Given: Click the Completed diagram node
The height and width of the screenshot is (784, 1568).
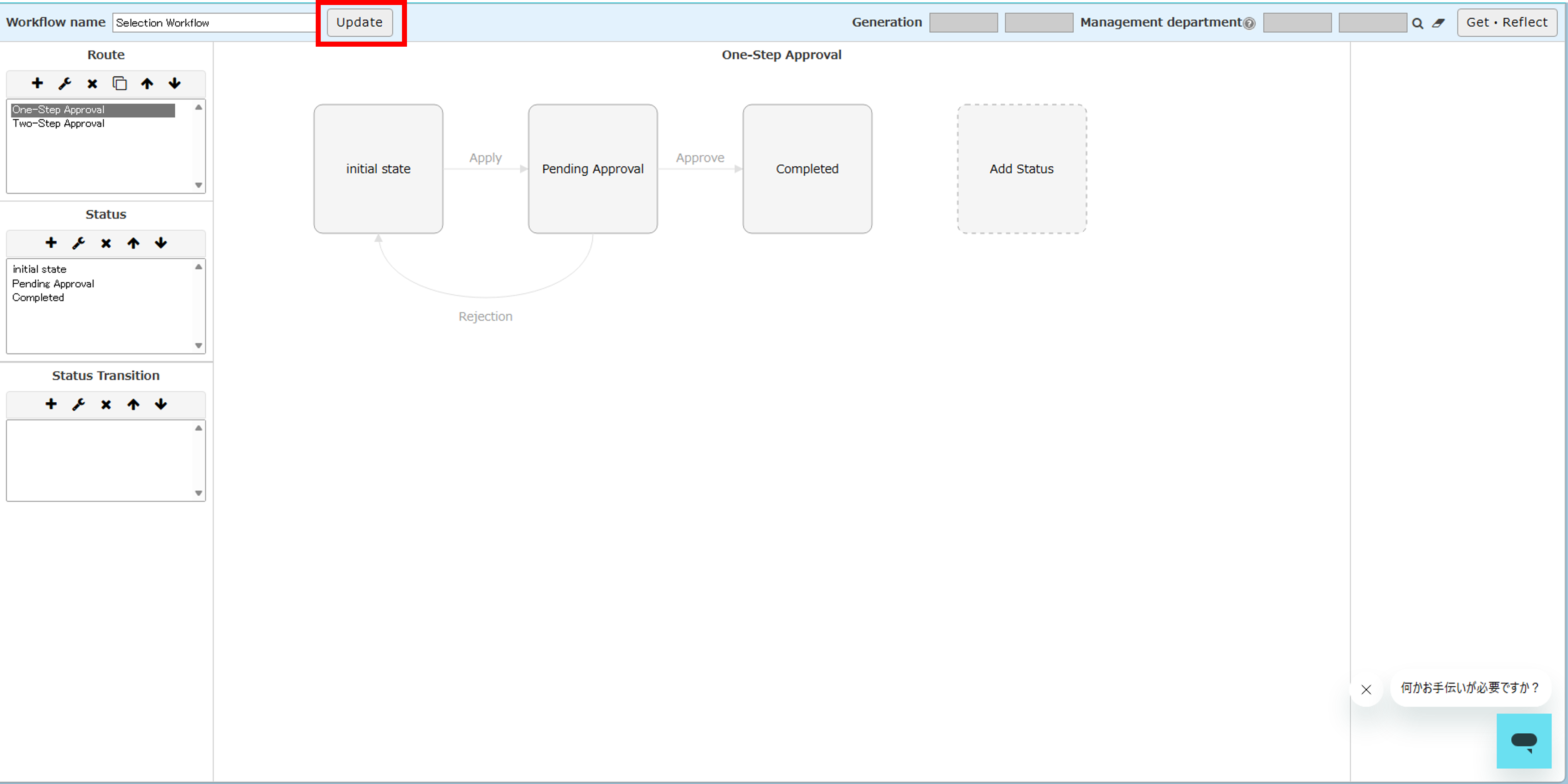Looking at the screenshot, I should (x=807, y=169).
